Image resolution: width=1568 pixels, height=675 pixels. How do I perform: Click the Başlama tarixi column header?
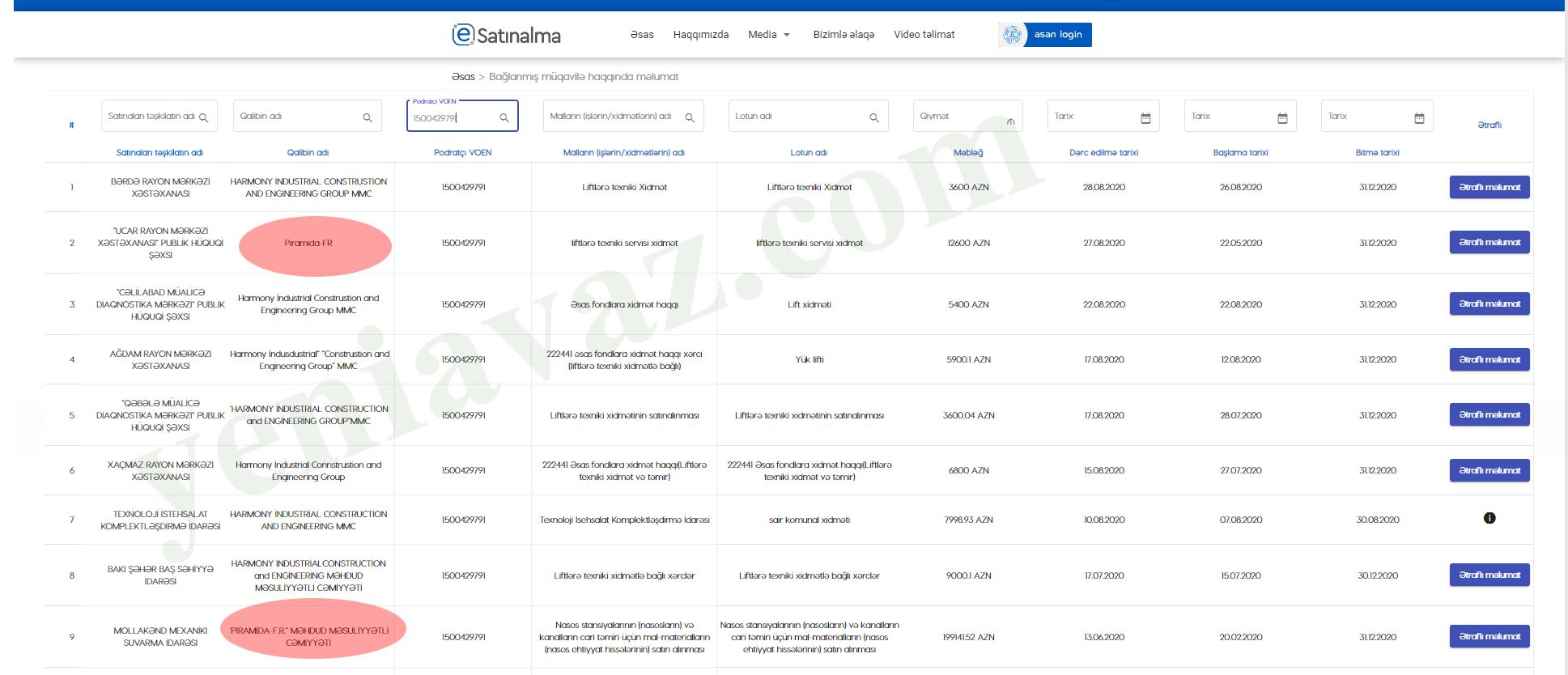coord(1240,152)
